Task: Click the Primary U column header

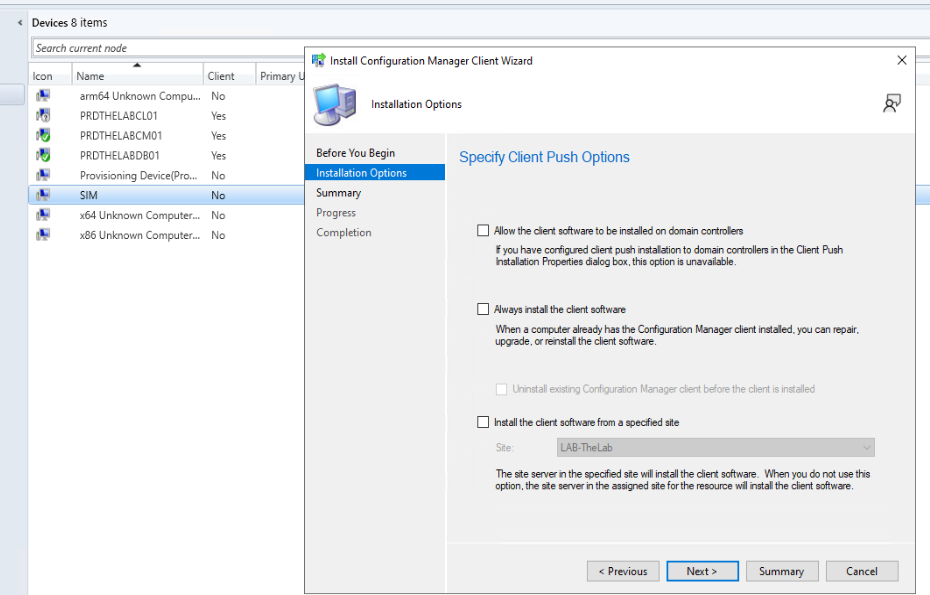Action: tap(281, 76)
